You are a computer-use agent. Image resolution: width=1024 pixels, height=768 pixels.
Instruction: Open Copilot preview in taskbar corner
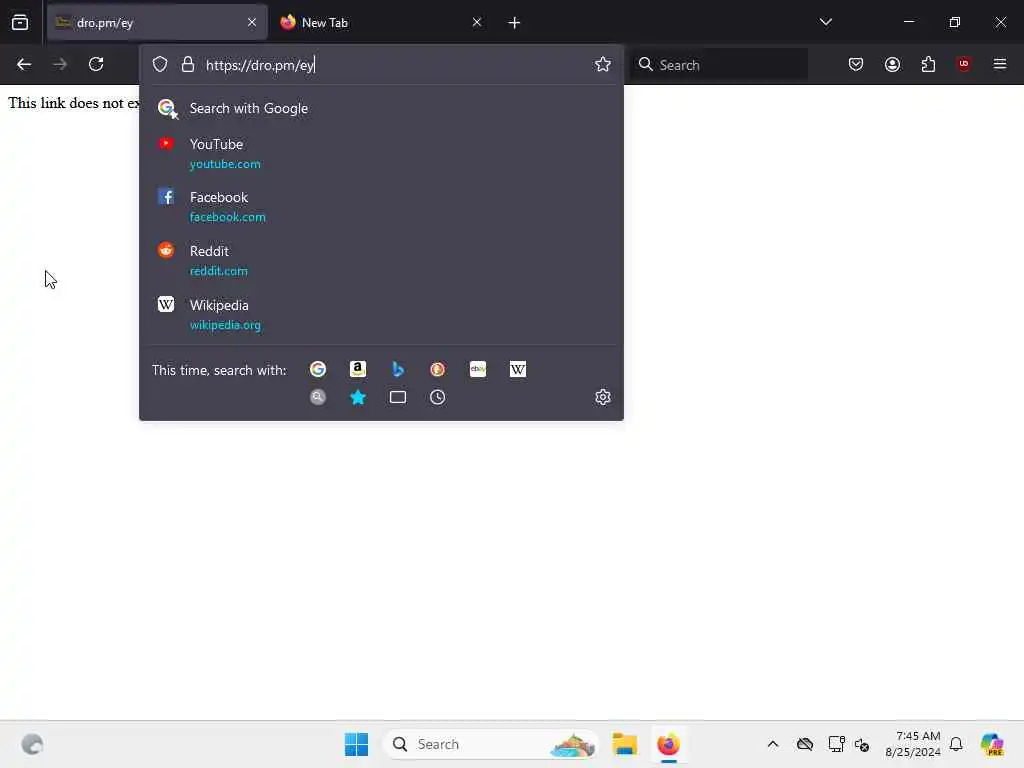click(x=992, y=744)
